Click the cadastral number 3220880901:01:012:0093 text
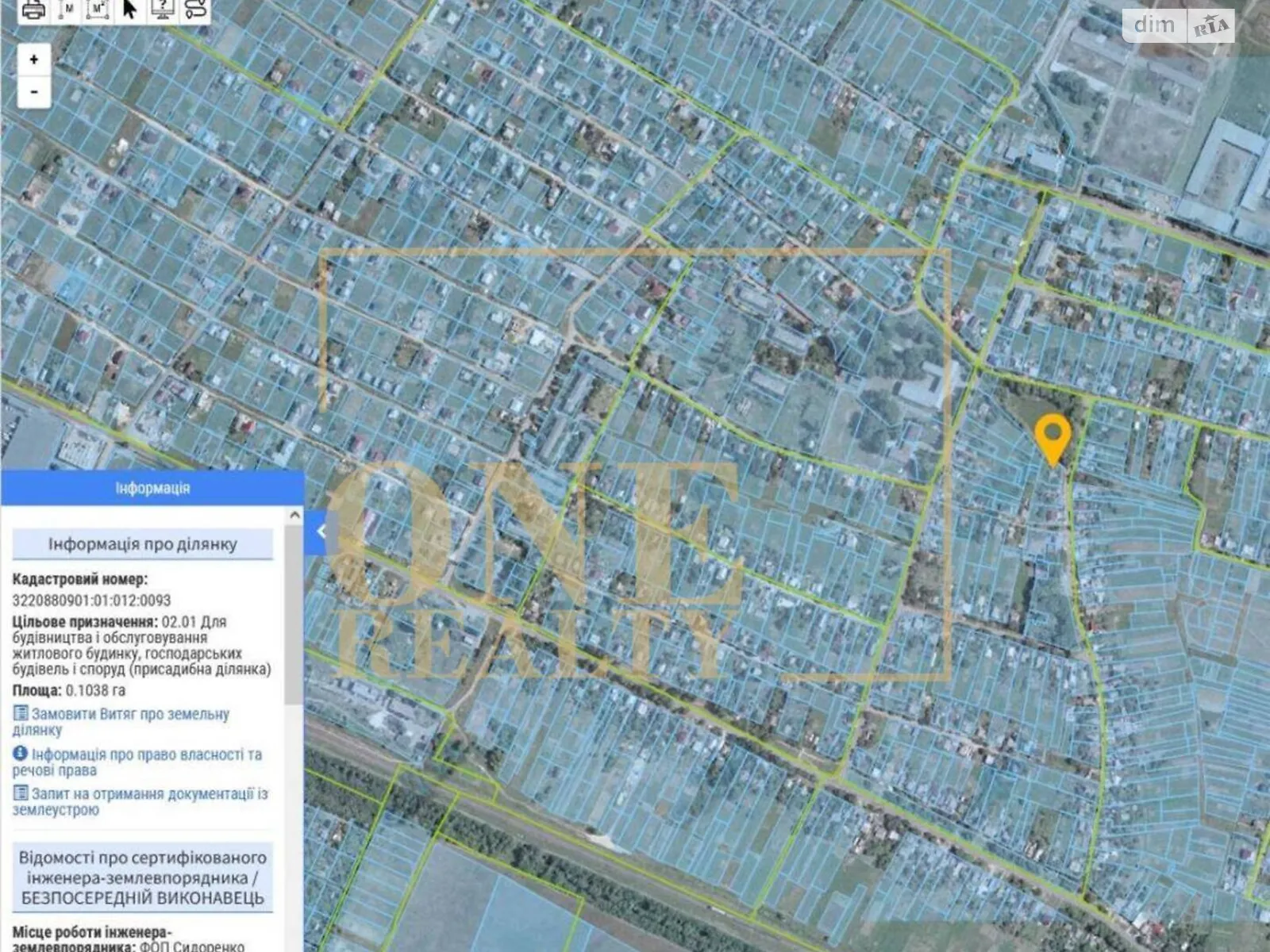Viewport: 1270px width, 952px height. (91, 601)
